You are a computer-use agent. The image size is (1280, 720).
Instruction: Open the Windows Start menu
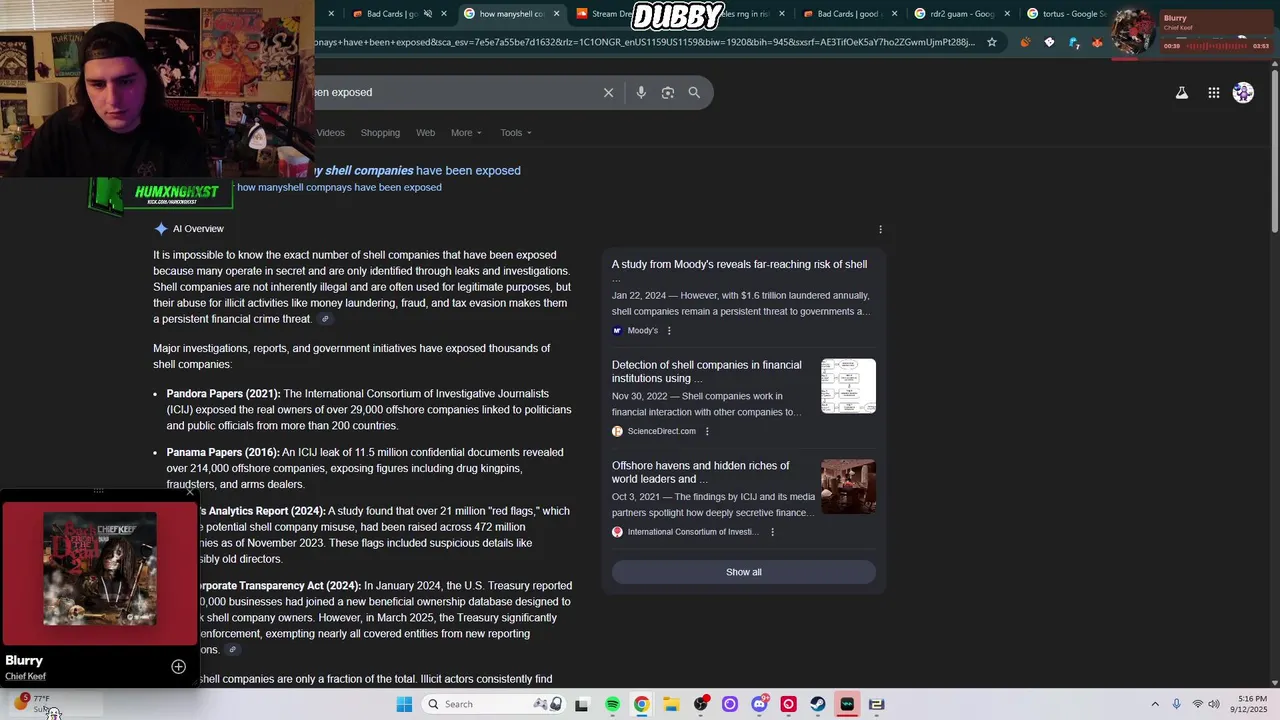[x=404, y=704]
